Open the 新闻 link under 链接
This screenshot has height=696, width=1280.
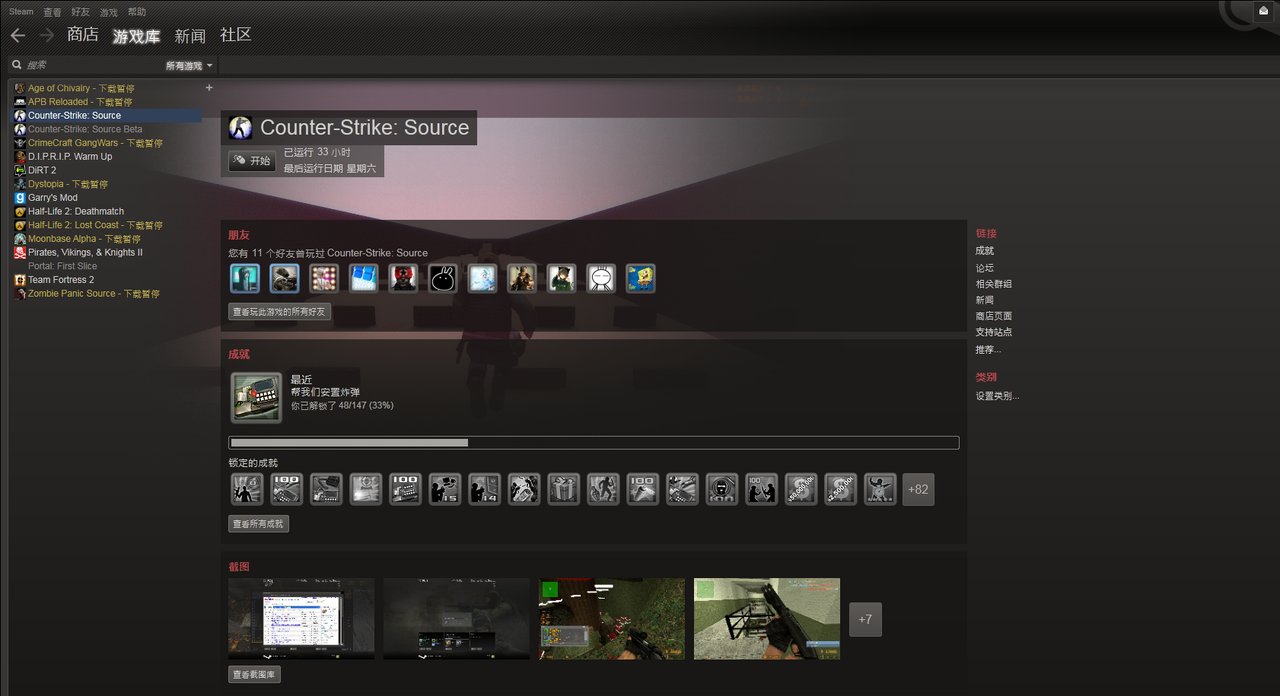985,300
